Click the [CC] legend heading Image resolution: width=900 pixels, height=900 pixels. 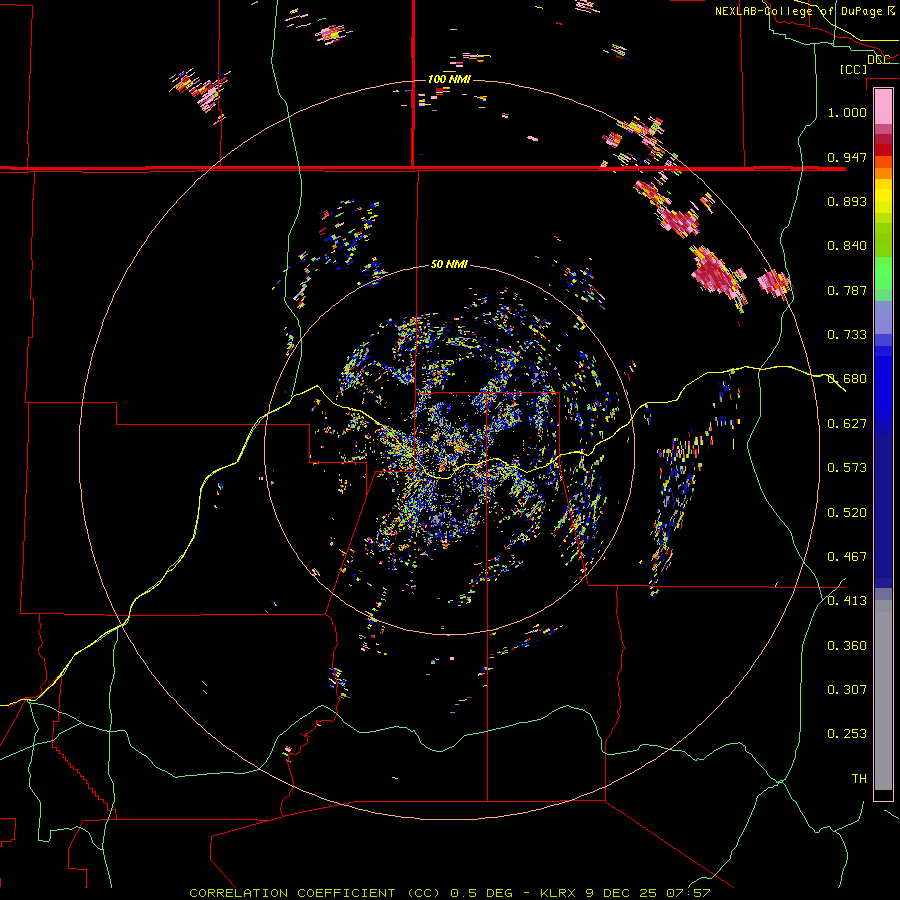[x=854, y=69]
